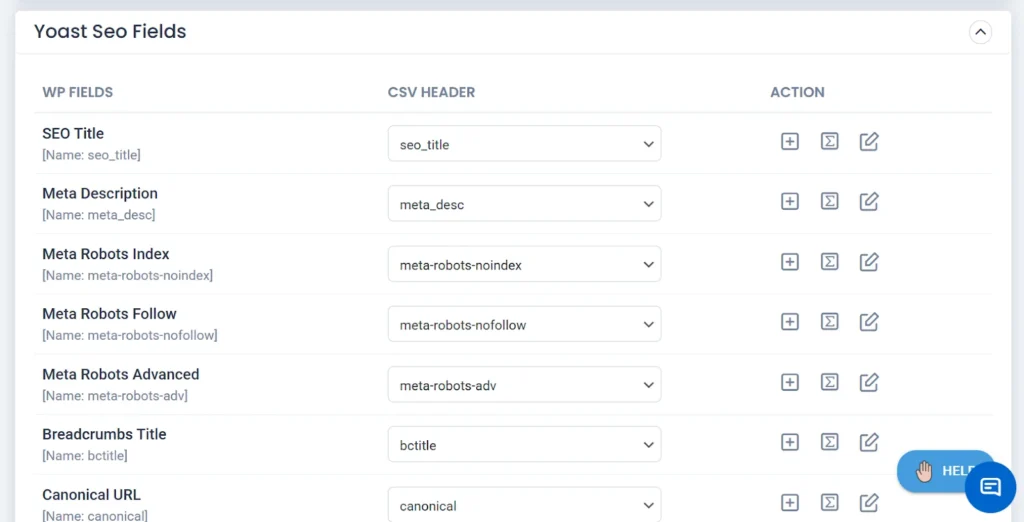
Task: Click plus icon in Meta Description row
Action: click(790, 201)
